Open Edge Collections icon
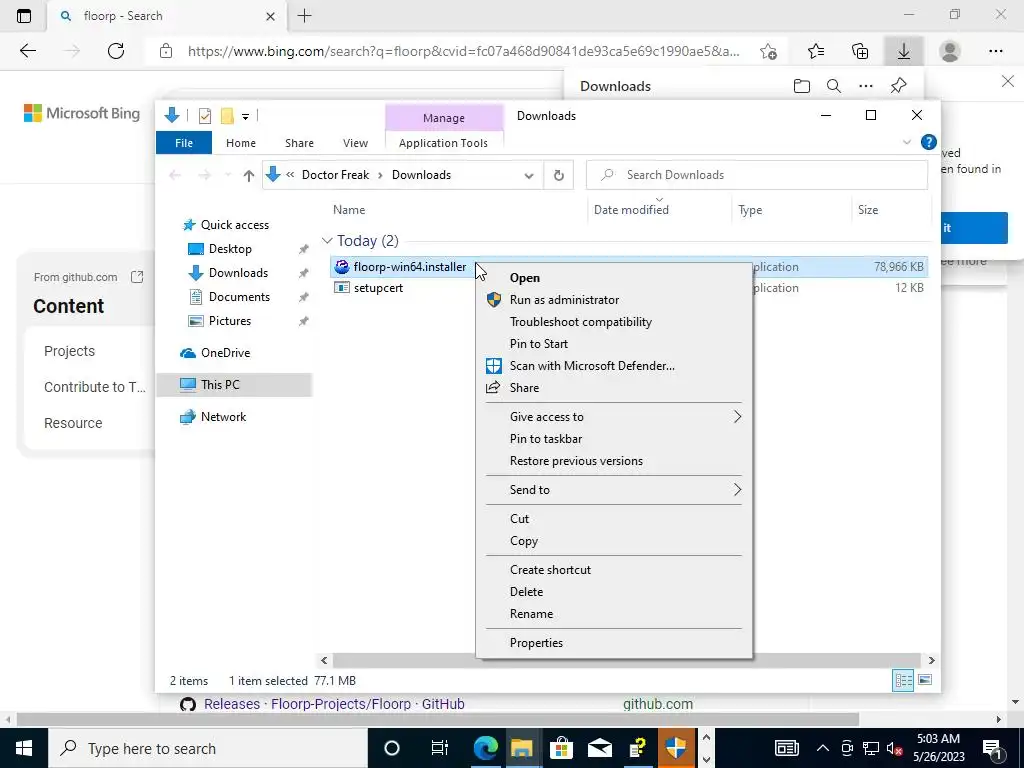Viewport: 1024px width, 768px height. pos(860,51)
